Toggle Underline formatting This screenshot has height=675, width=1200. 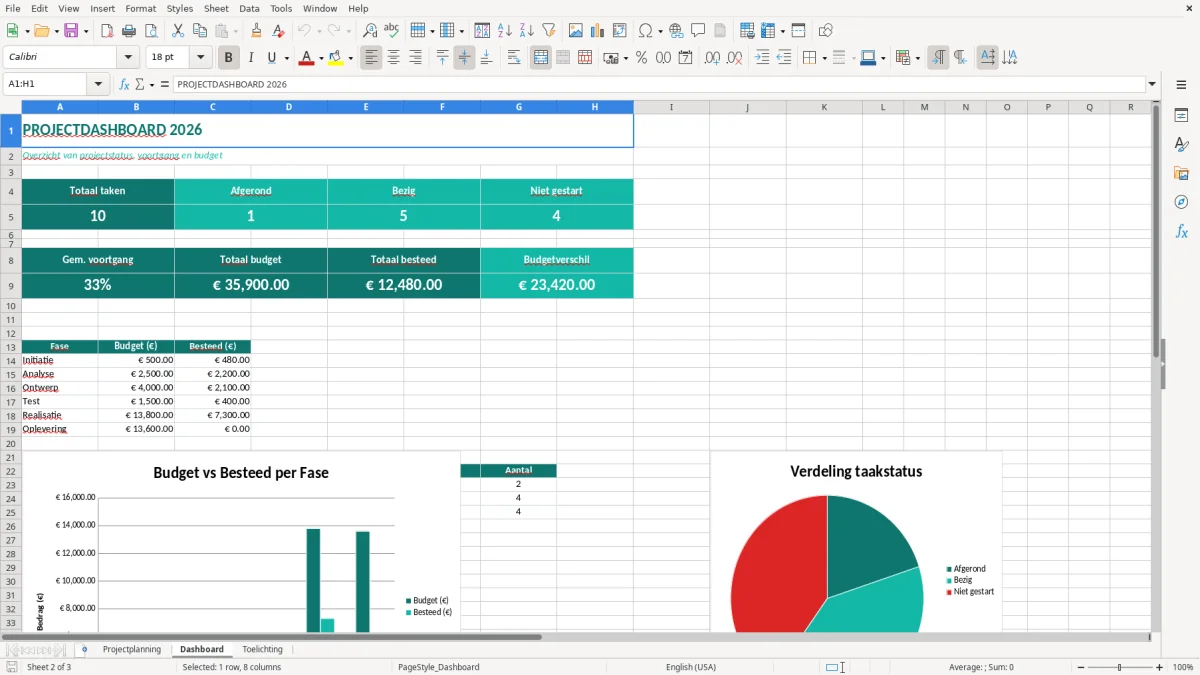coord(272,58)
